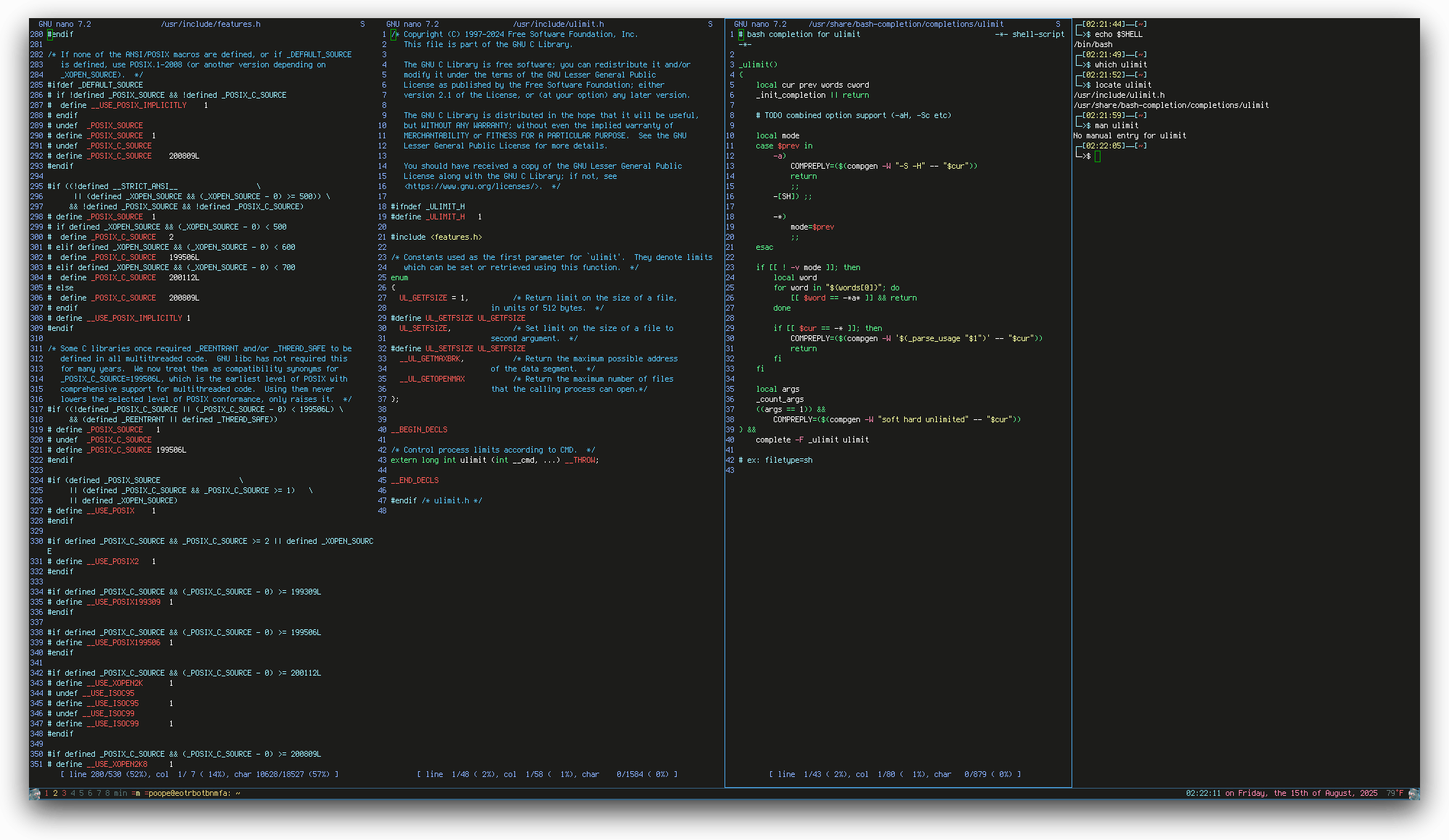The width and height of the screenshot is (1449, 840).
Task: Switch to workspace tag 2
Action: (55, 794)
